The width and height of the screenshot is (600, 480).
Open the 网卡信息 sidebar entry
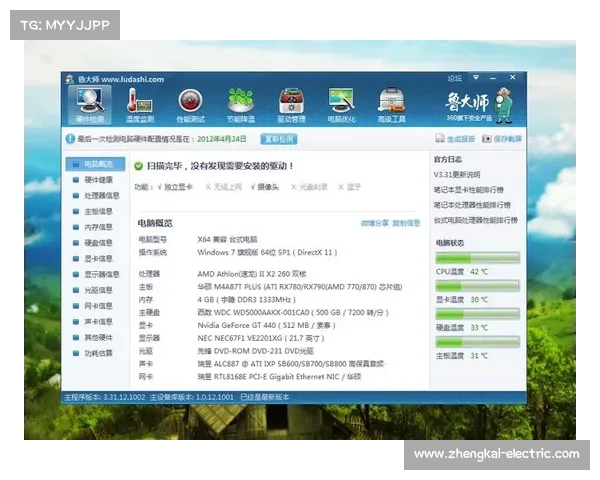[93, 306]
